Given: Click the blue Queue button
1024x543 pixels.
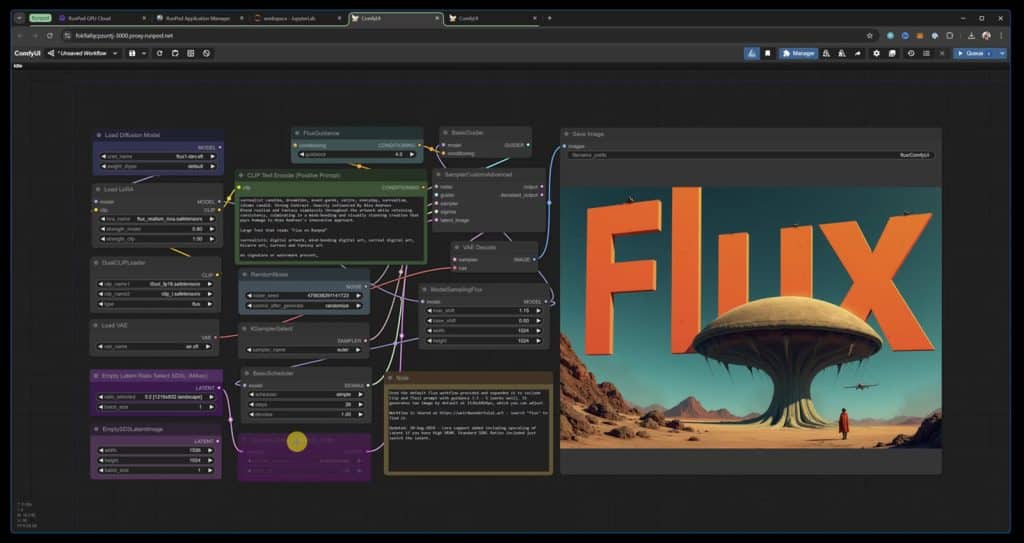Looking at the screenshot, I should (974, 54).
